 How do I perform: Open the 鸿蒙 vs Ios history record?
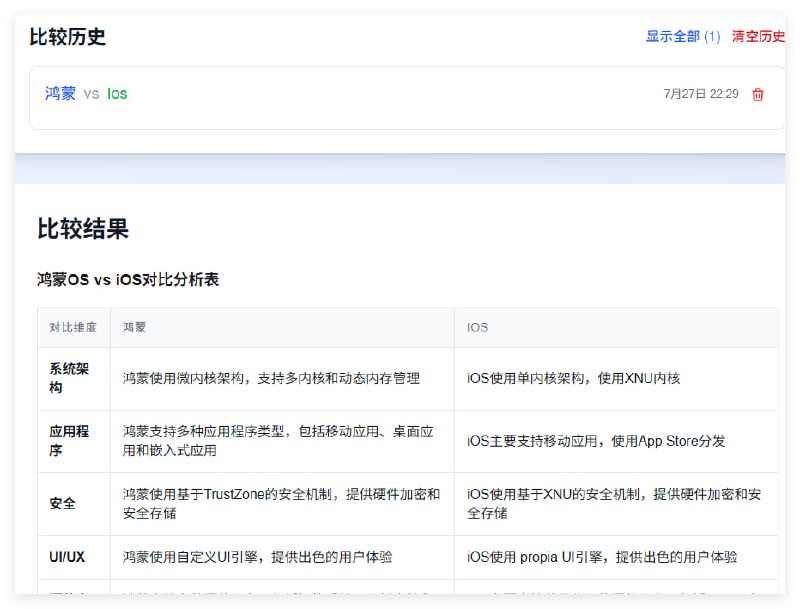pos(407,98)
